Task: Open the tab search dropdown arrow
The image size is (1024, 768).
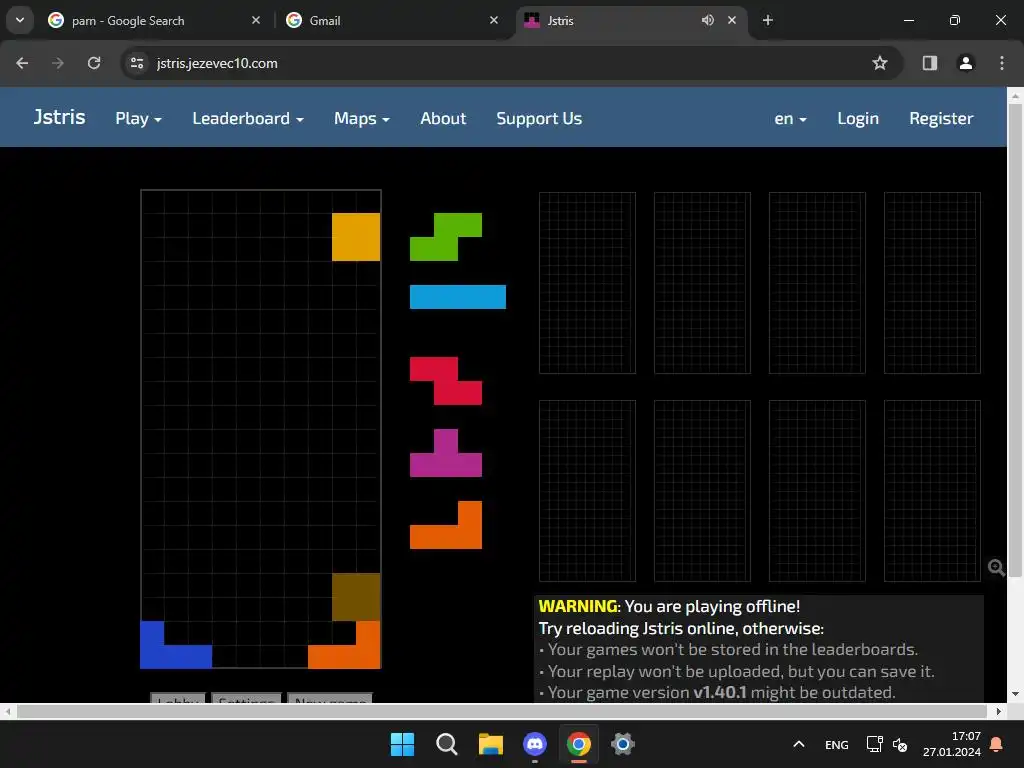Action: click(x=20, y=20)
